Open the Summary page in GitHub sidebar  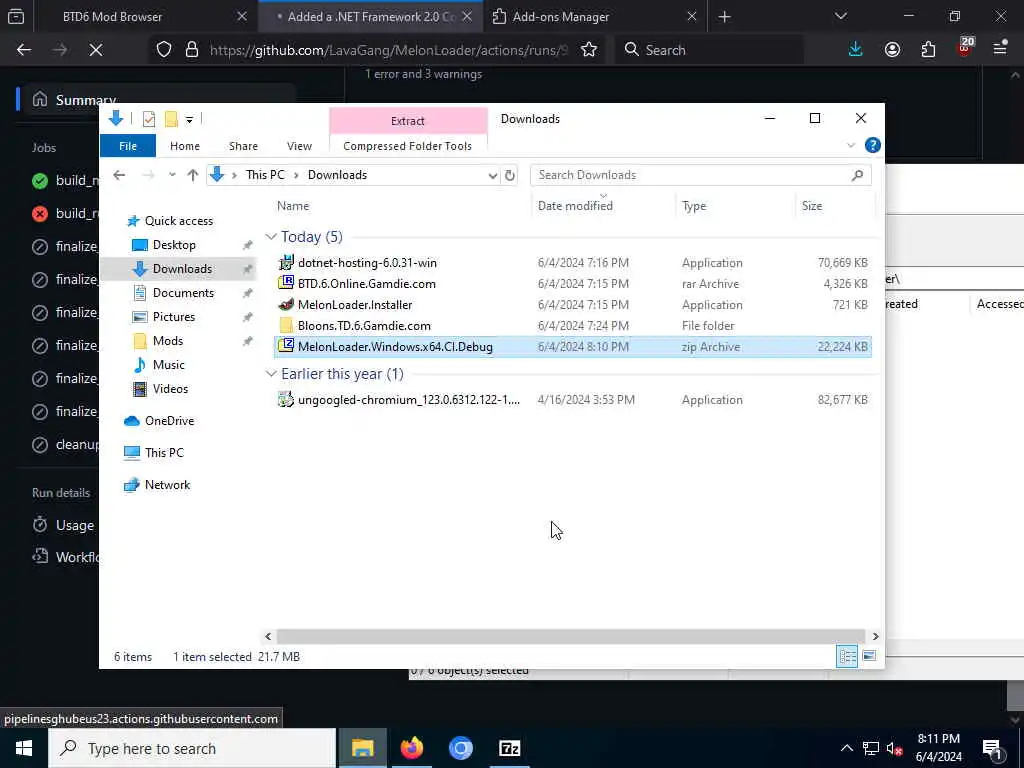(x=86, y=100)
